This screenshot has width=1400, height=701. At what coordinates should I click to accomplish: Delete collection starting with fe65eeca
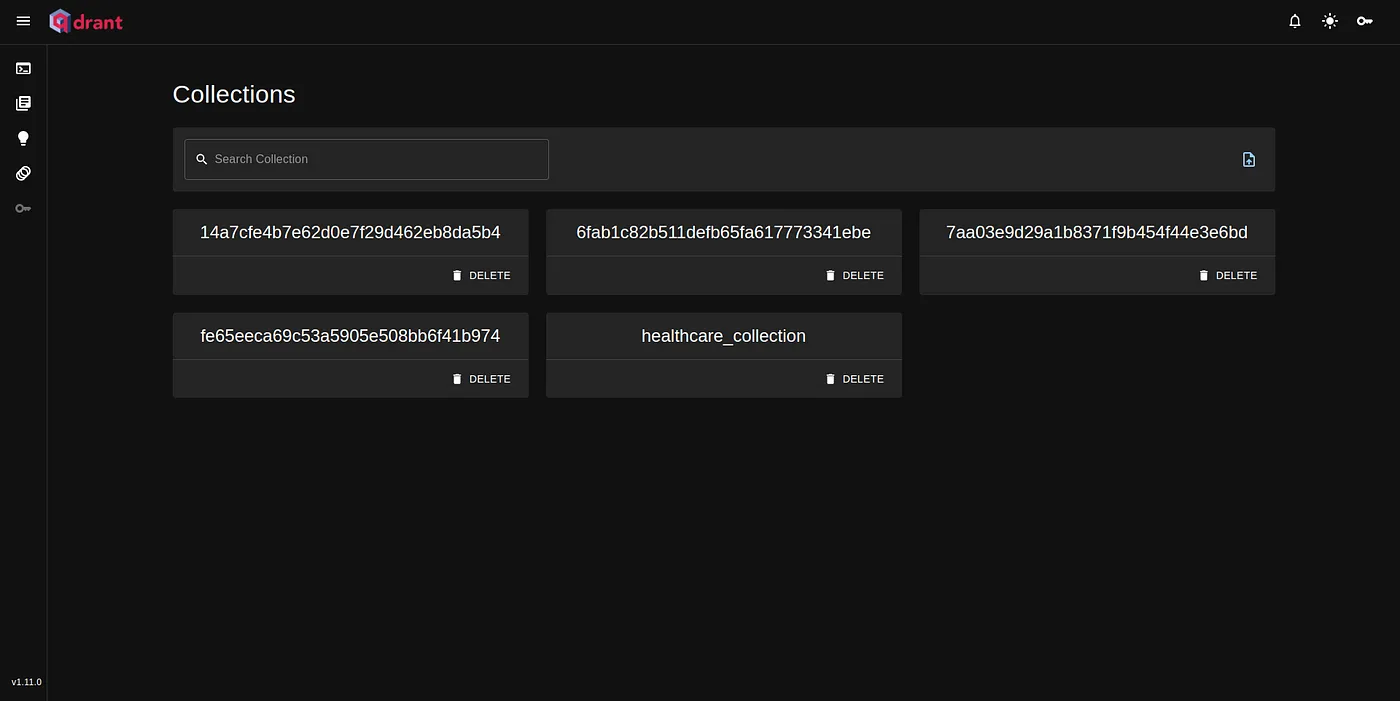pyautogui.click(x=481, y=379)
